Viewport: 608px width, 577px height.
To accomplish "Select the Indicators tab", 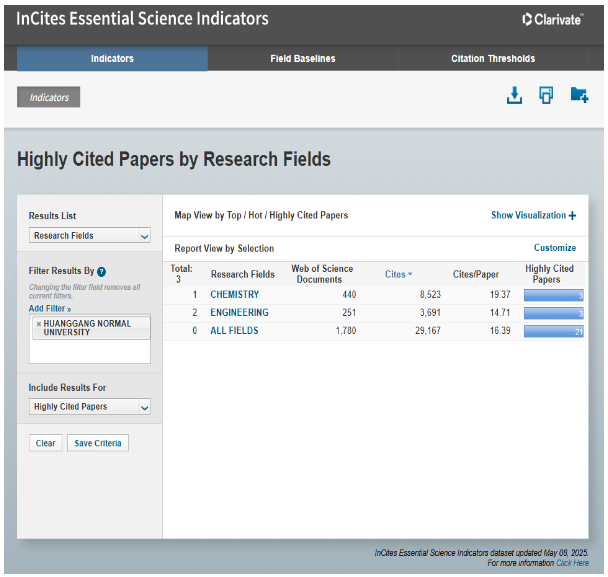I will coord(112,59).
